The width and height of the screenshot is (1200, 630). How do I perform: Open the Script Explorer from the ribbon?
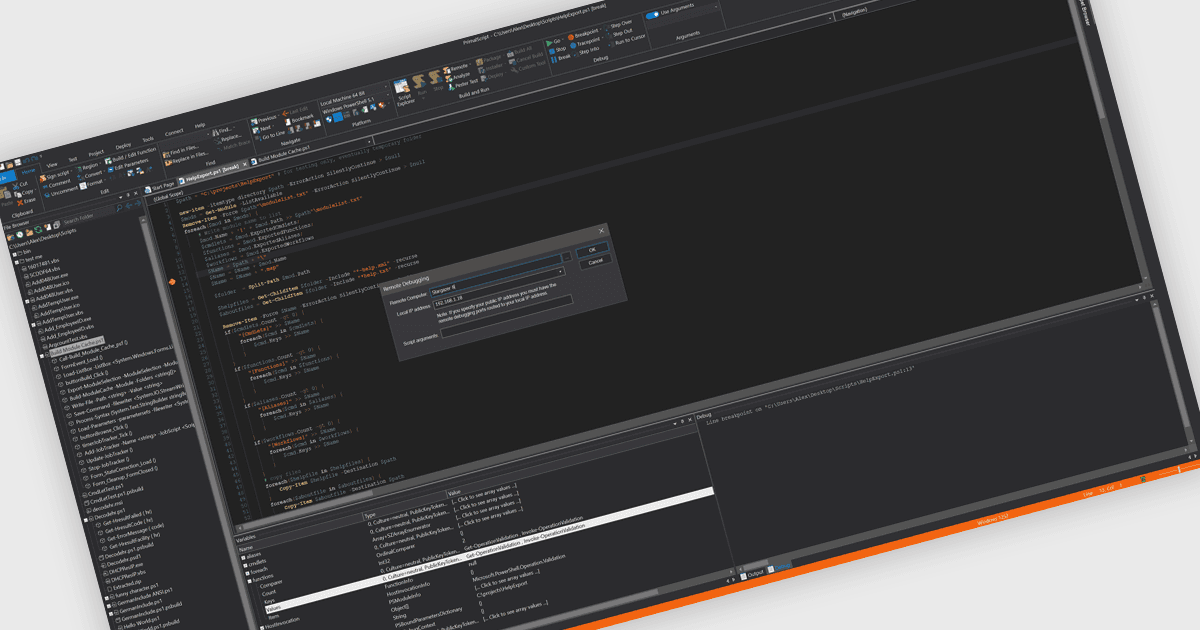pyautogui.click(x=402, y=92)
